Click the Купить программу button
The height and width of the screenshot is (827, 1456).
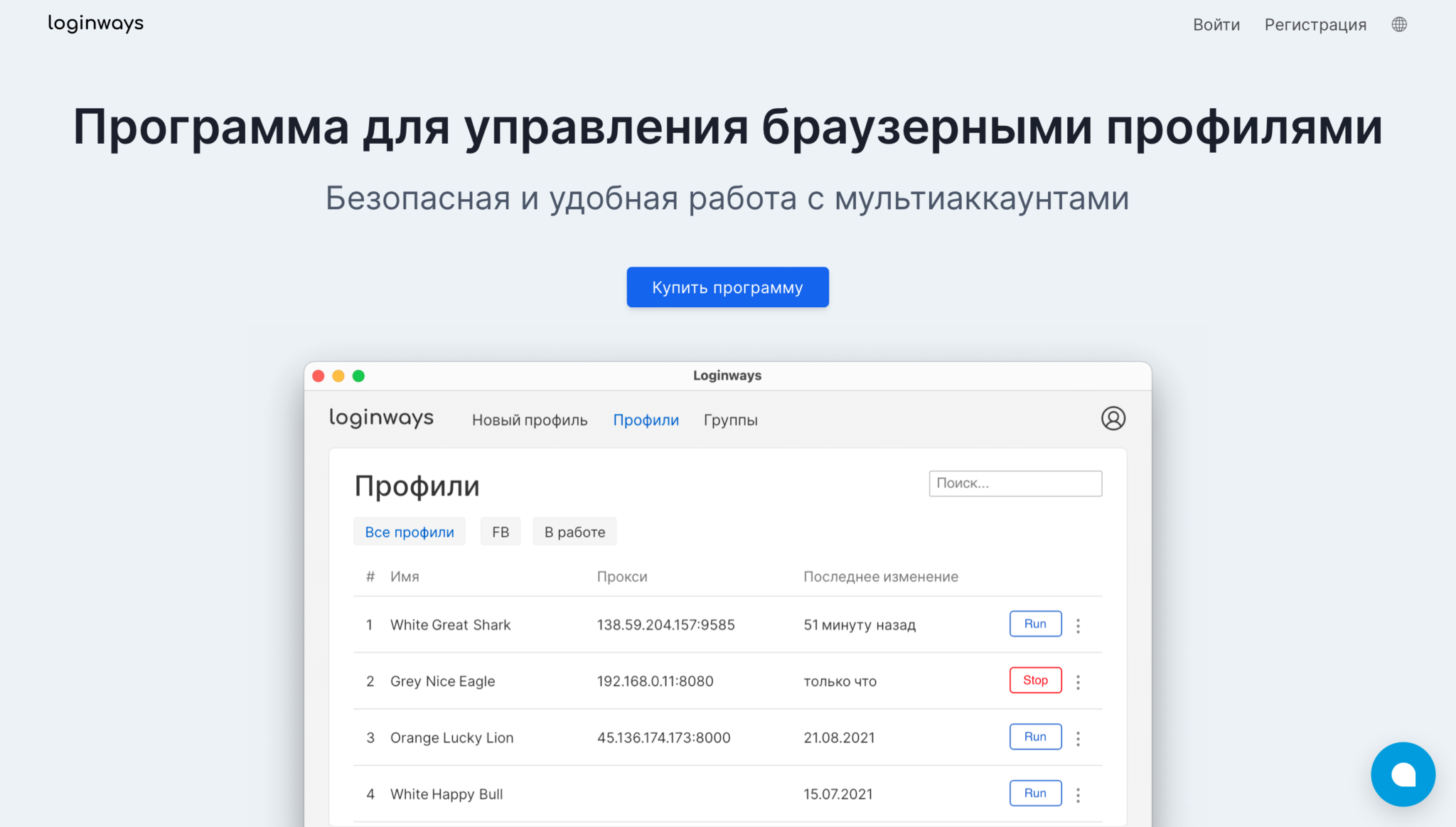tap(727, 287)
